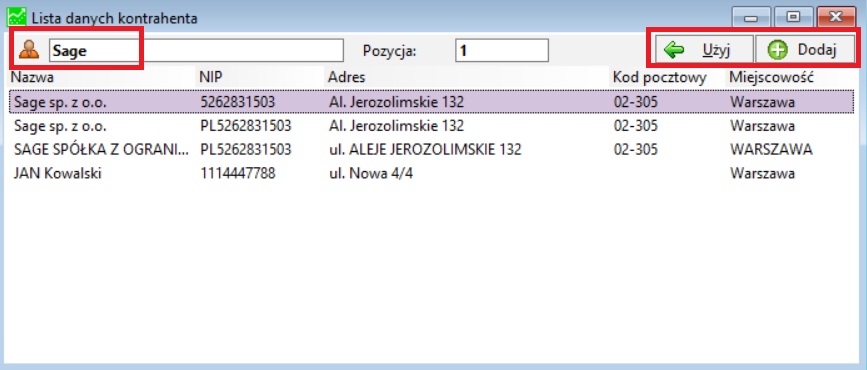Click address ul. Nowa 4/4
The height and width of the screenshot is (370, 867).
click(x=370, y=174)
